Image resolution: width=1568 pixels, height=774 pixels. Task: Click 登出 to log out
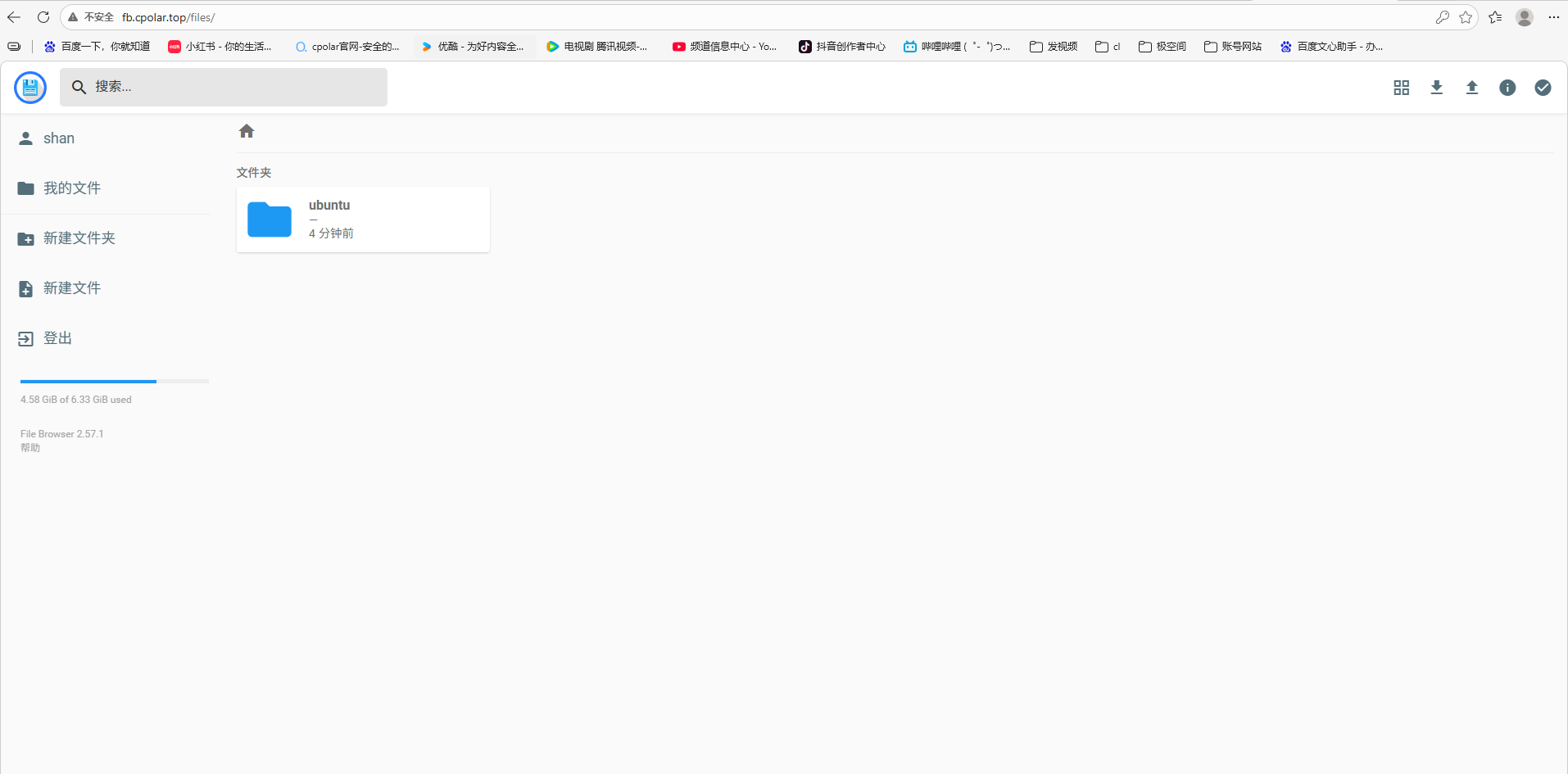click(x=57, y=338)
